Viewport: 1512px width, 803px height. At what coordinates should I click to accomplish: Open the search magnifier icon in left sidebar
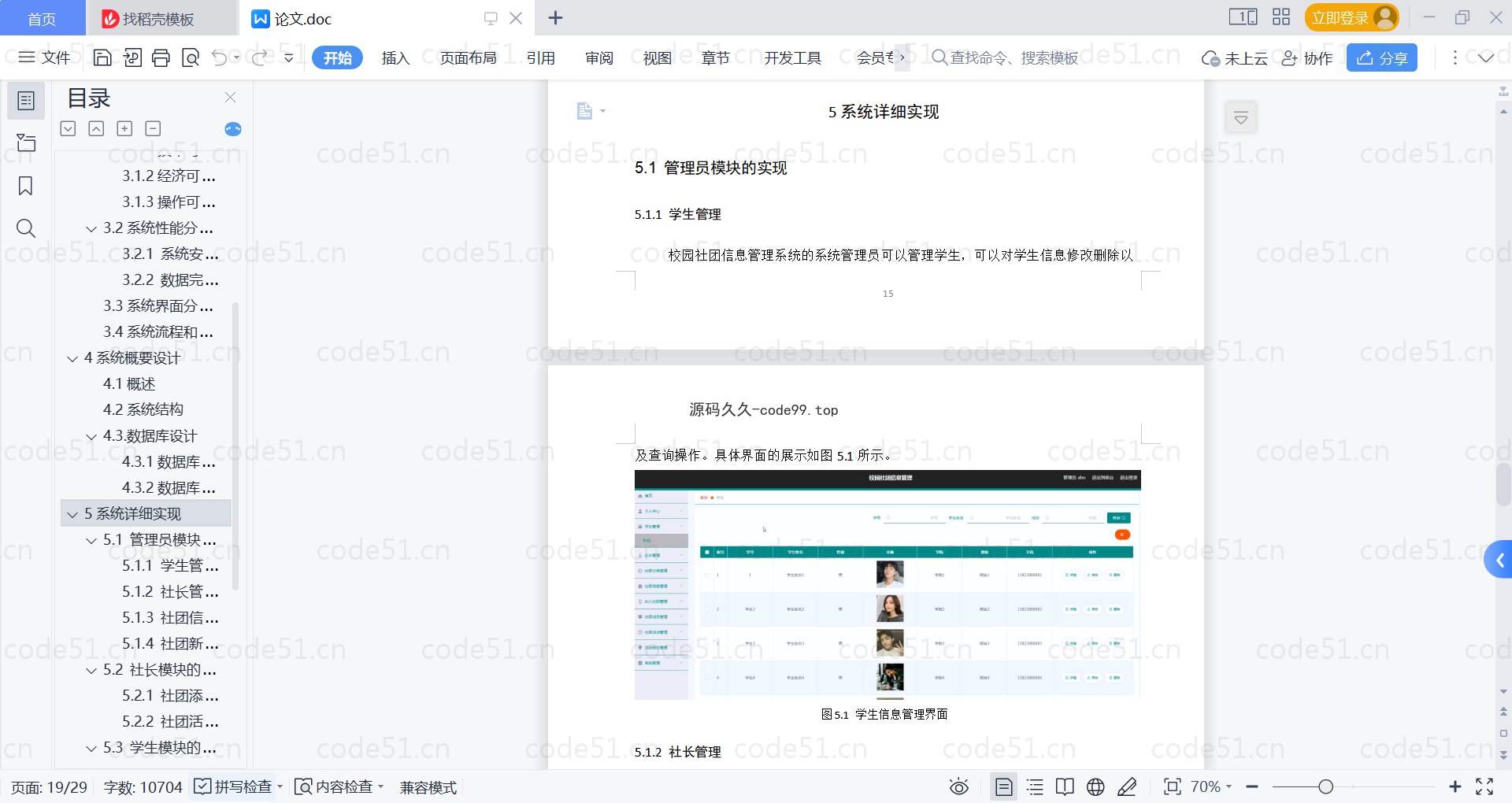[26, 228]
